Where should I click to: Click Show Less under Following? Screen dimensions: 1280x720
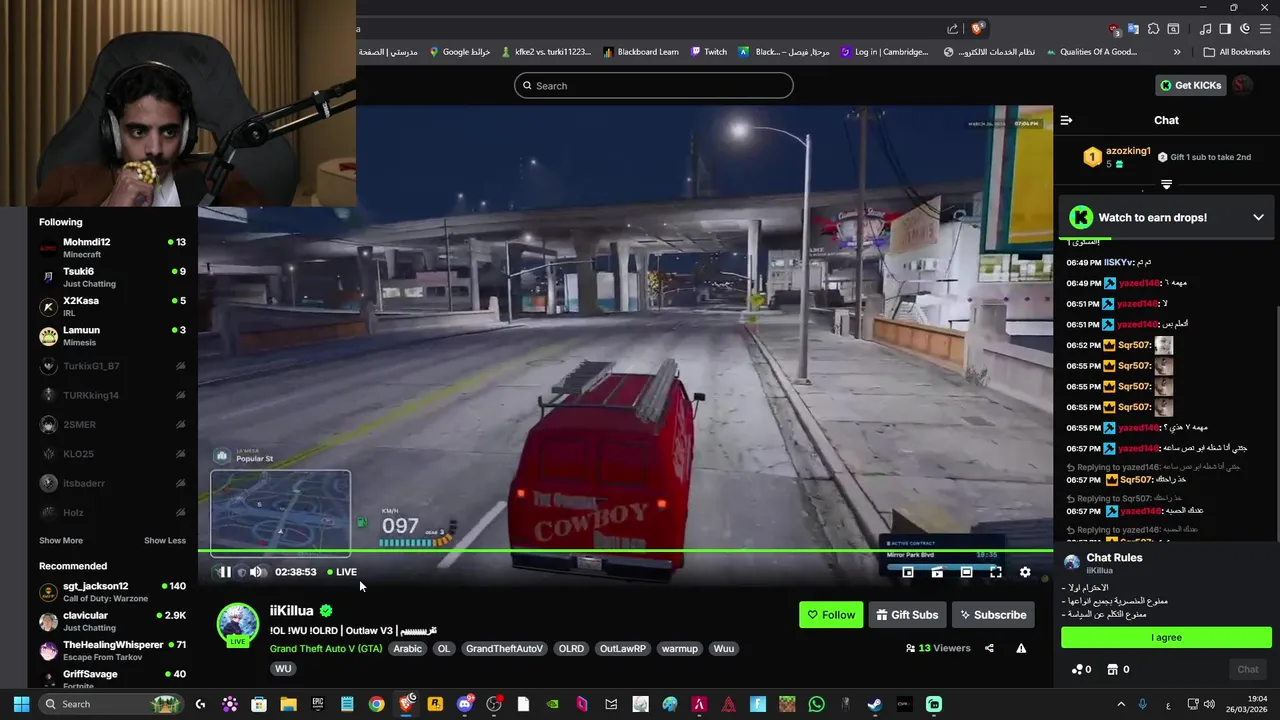[x=165, y=541]
